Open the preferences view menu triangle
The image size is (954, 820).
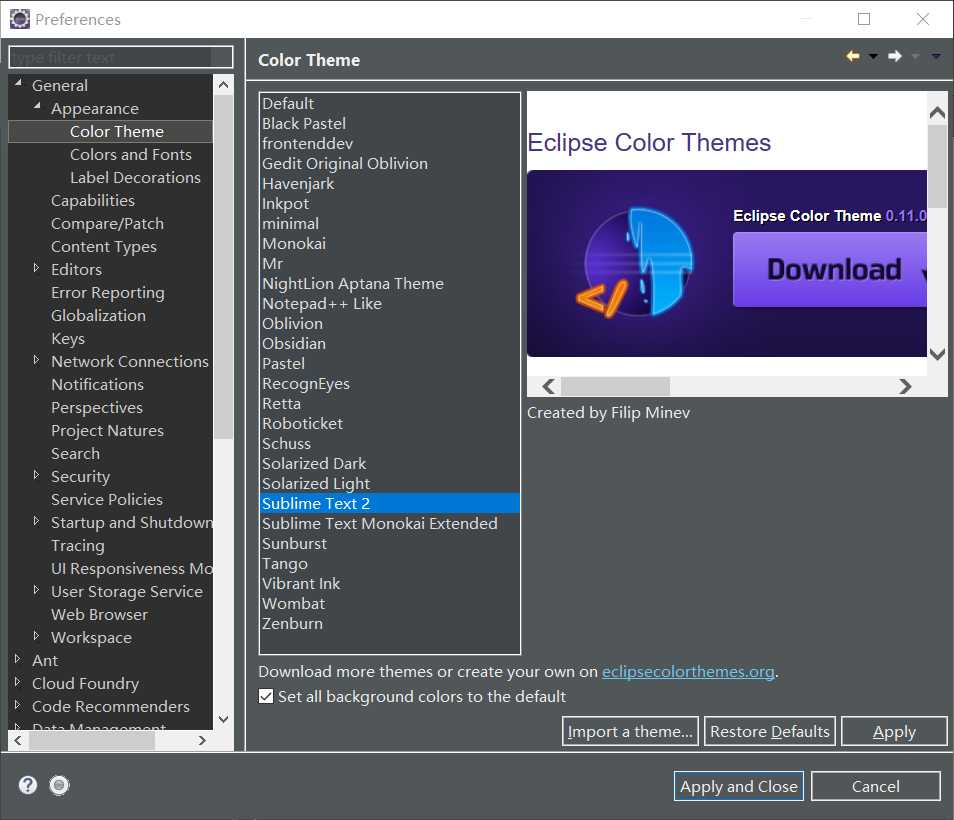(936, 57)
